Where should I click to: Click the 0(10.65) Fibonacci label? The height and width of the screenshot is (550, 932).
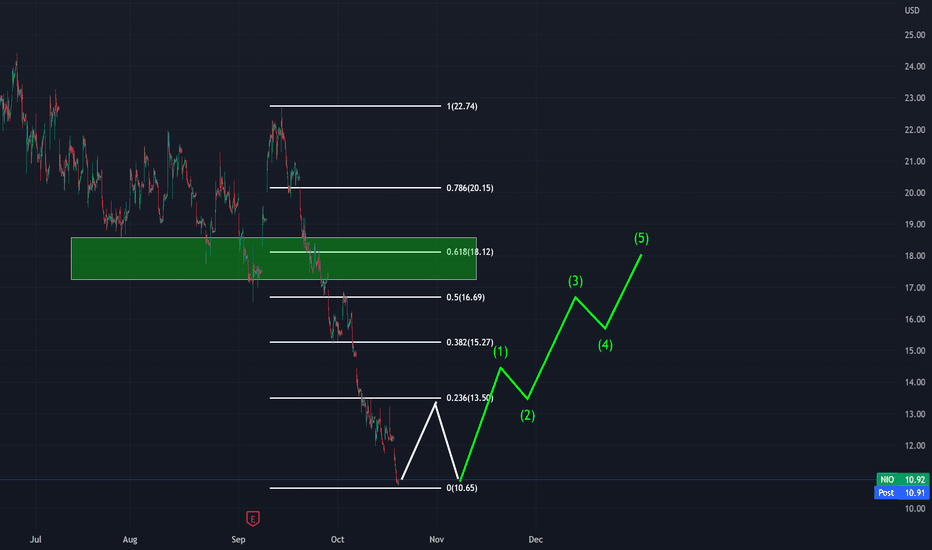pos(462,488)
